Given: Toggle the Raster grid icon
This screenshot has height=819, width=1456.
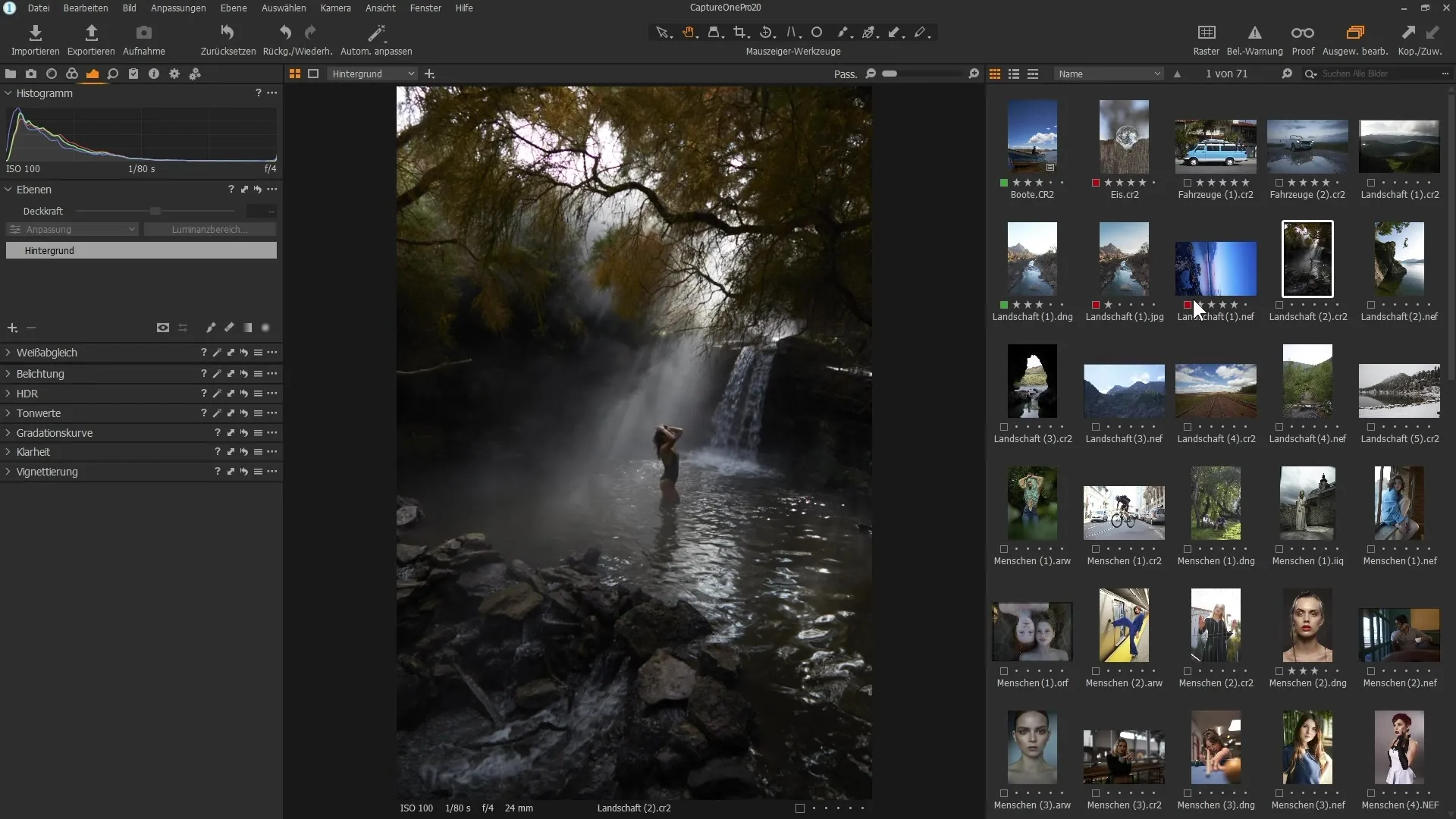Looking at the screenshot, I should click(1206, 33).
